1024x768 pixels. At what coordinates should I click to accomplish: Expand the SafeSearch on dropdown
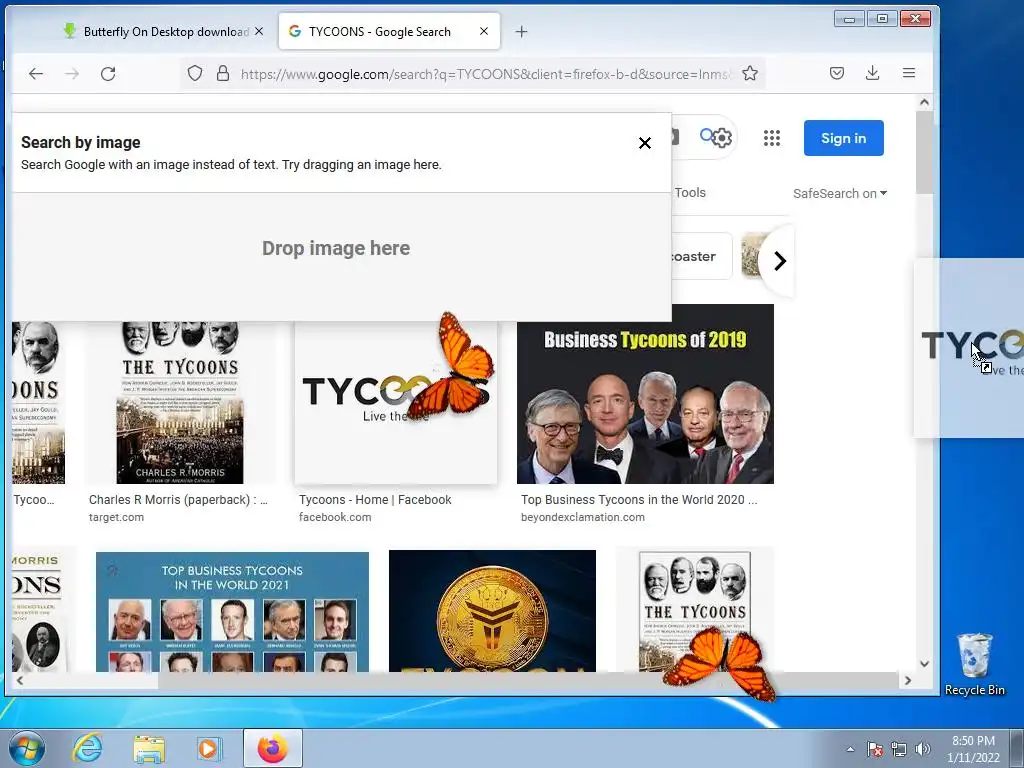pos(840,193)
